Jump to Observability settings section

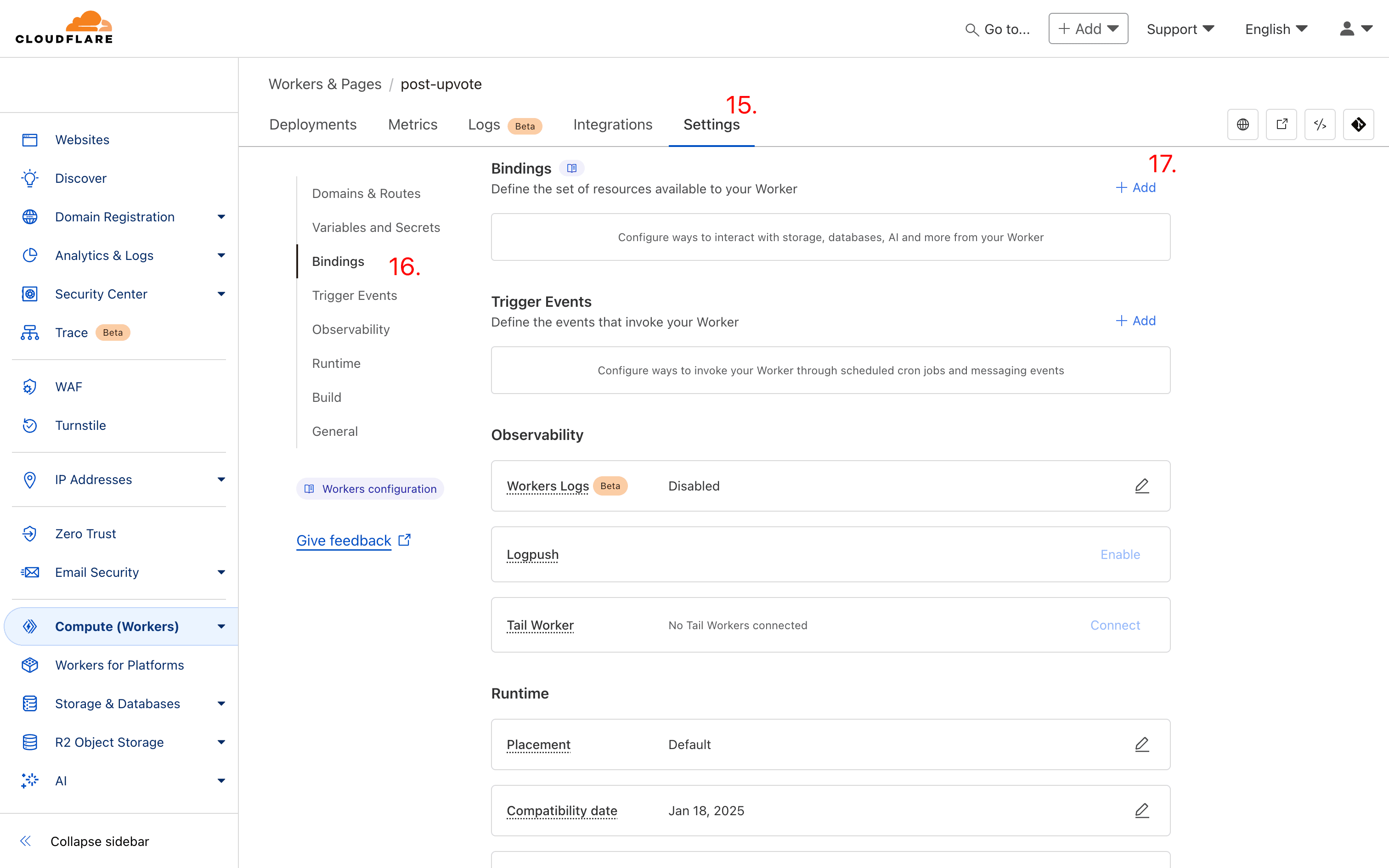(350, 329)
